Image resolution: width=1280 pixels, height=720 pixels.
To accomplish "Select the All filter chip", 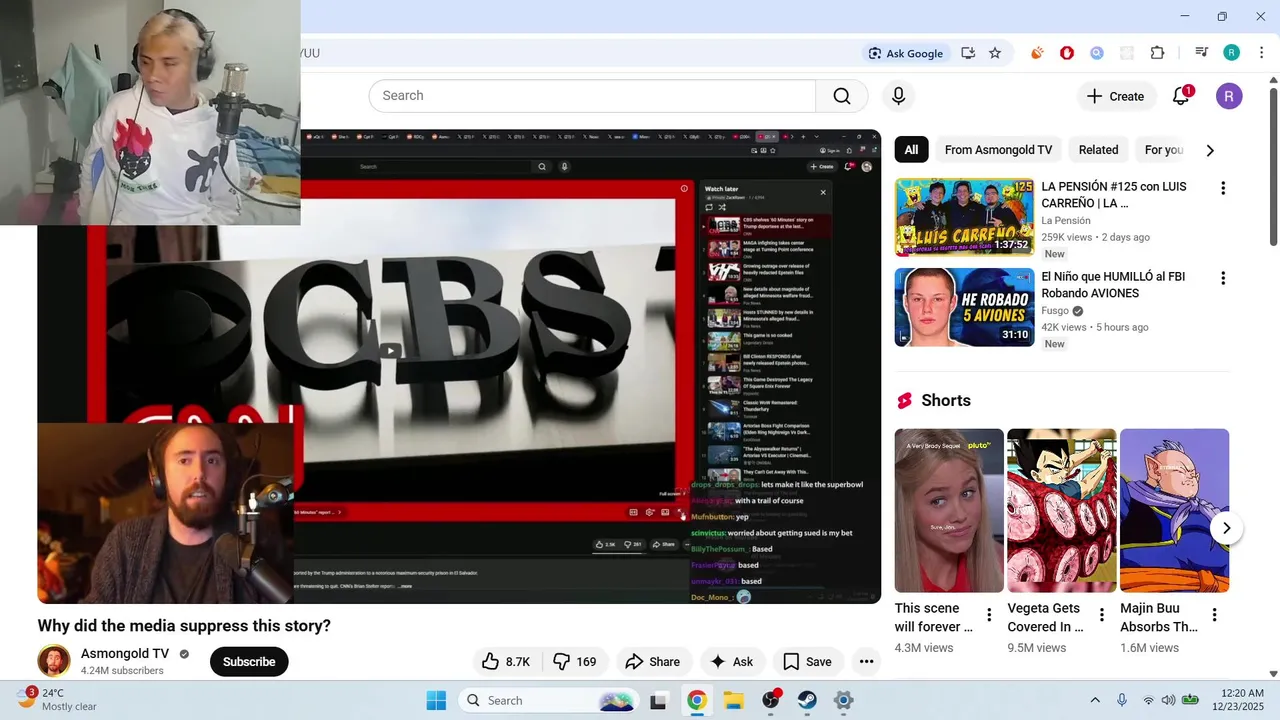I will tap(911, 150).
